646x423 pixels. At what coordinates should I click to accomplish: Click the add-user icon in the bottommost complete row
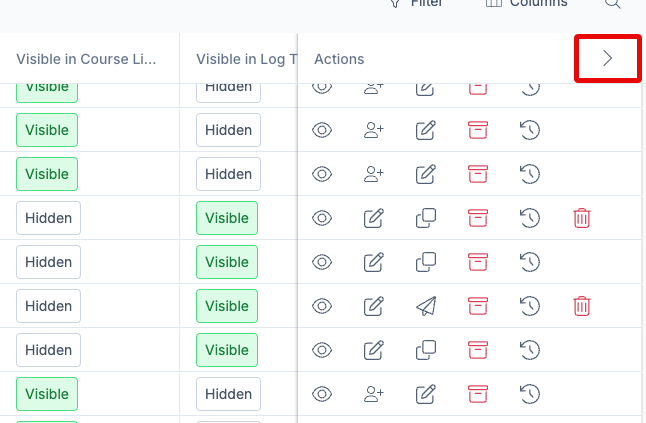pyautogui.click(x=374, y=394)
